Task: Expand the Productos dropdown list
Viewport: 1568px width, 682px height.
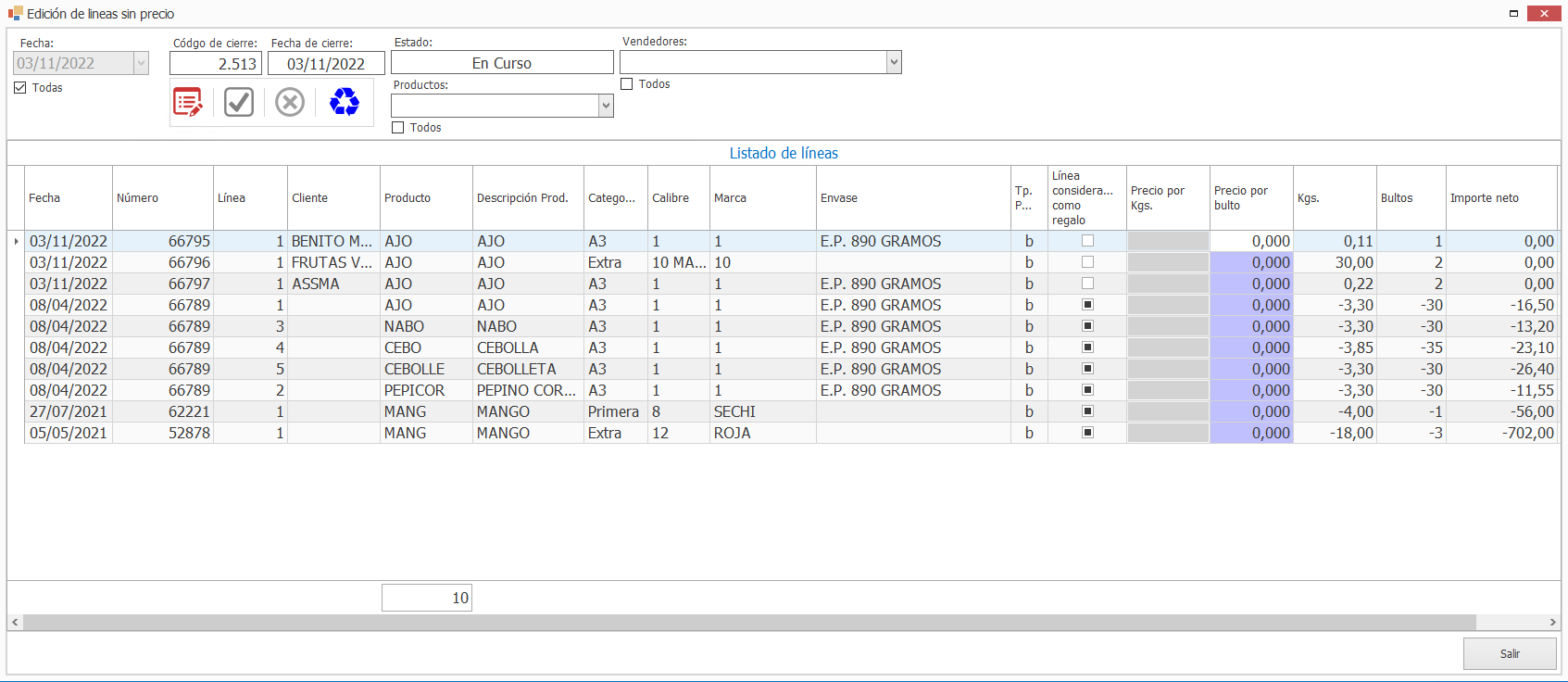Action: point(606,106)
